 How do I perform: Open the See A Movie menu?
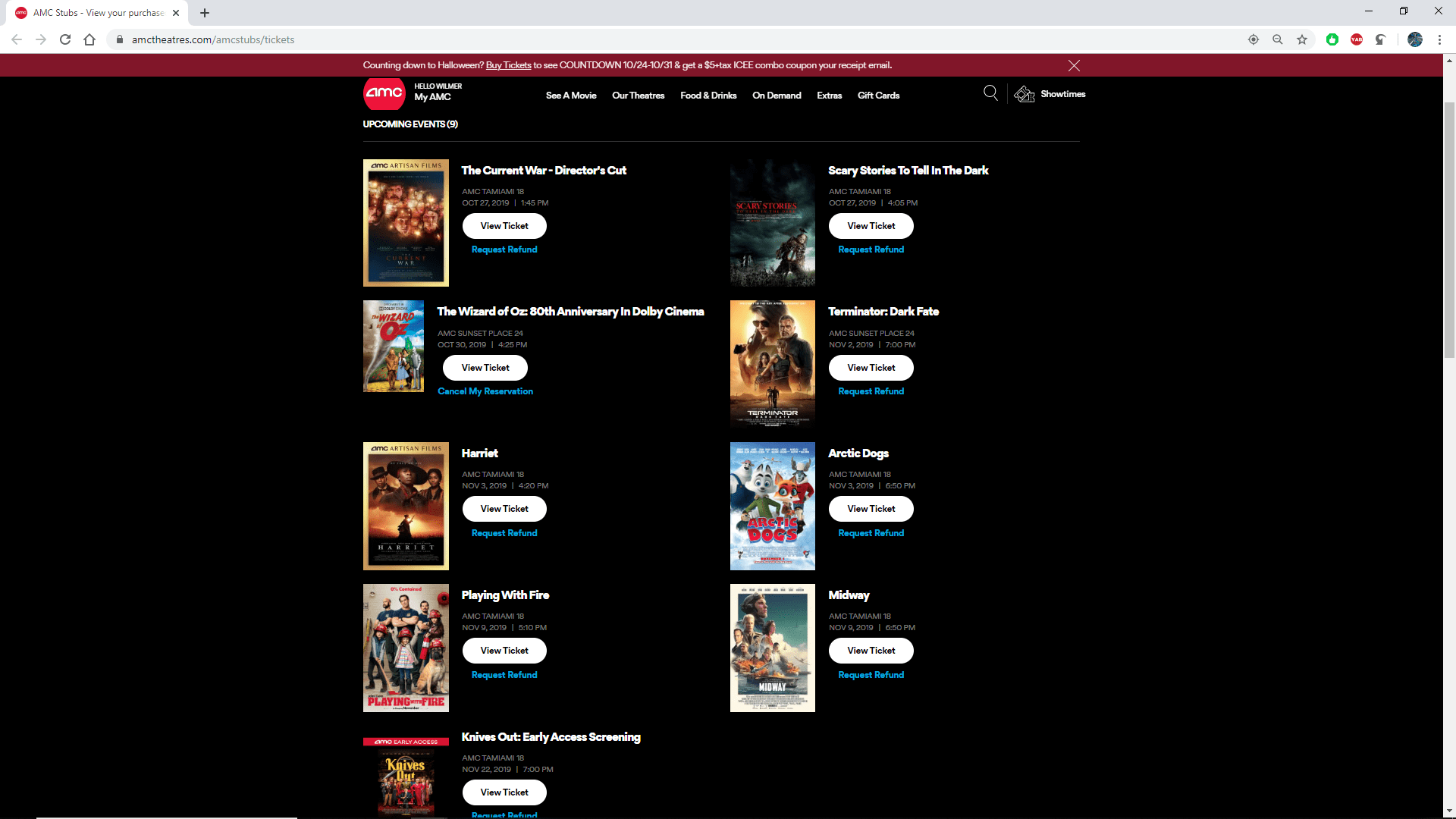[x=571, y=96]
